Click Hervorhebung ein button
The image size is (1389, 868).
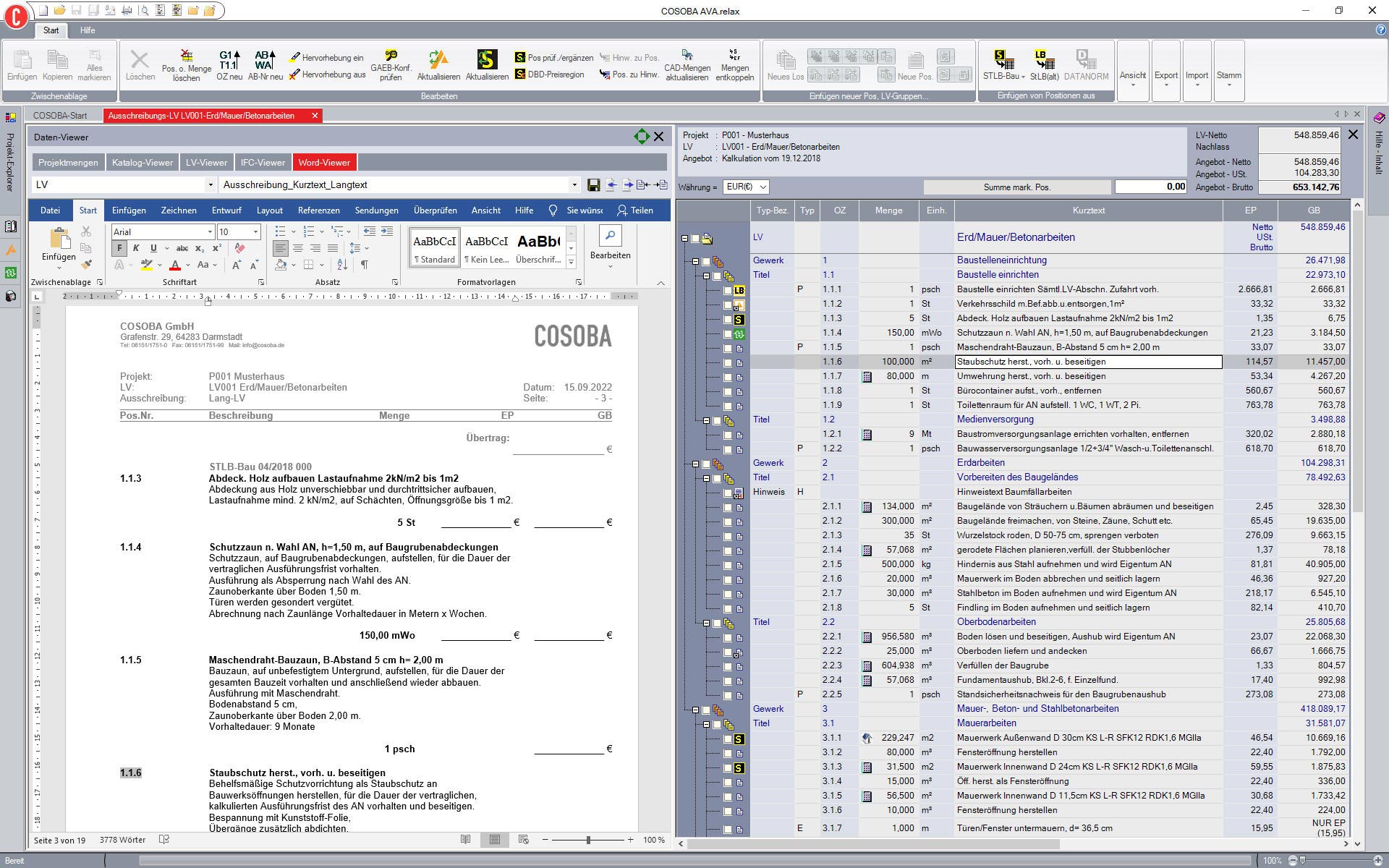click(327, 58)
